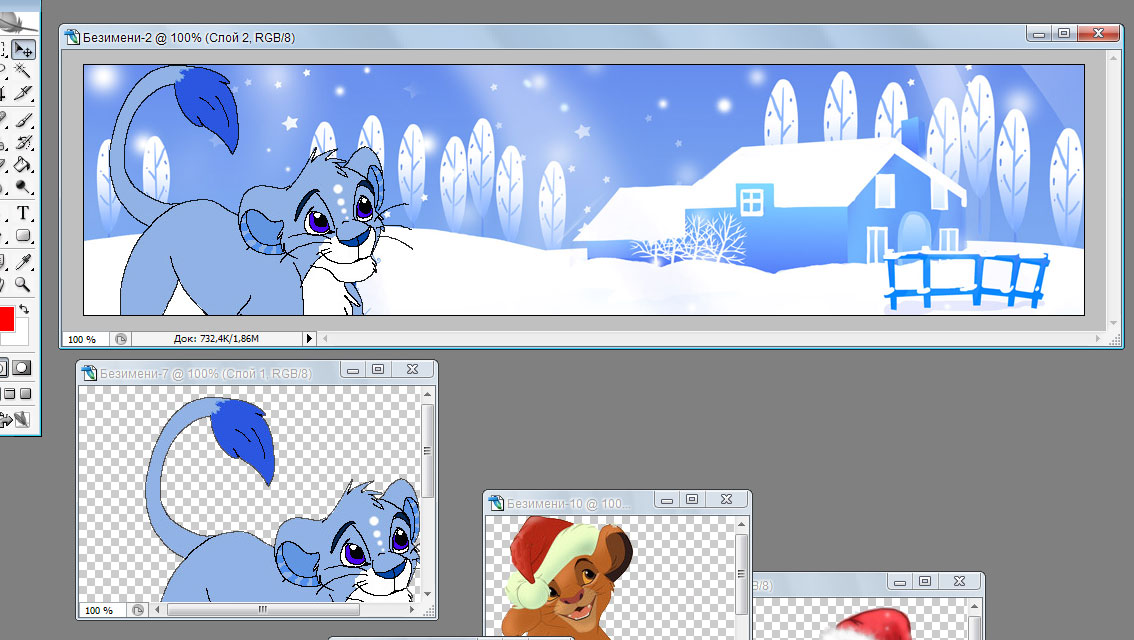Screen dimensions: 1134x640
Task: Select the Dodge tool
Action: pos(22,187)
